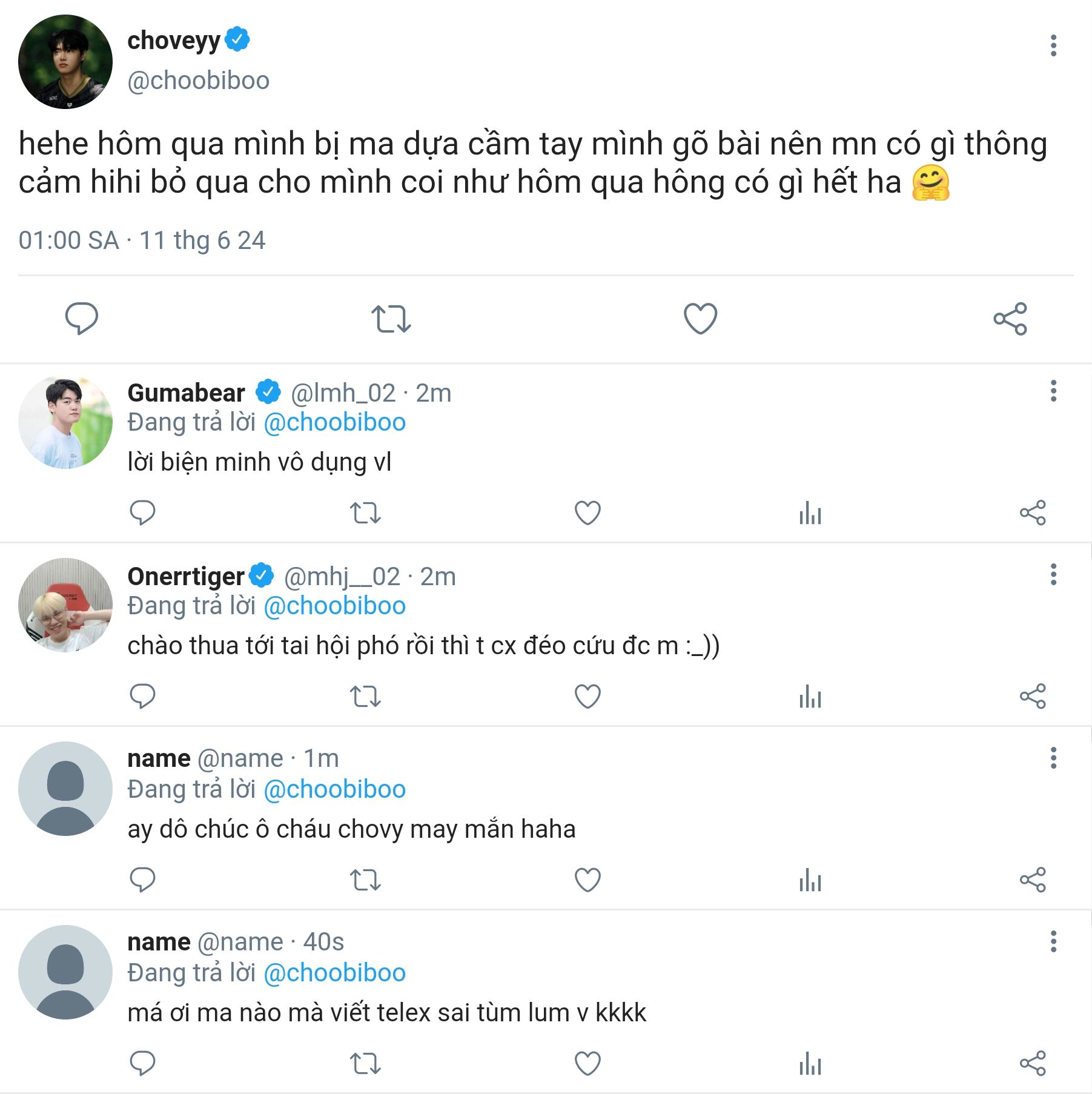Share Onerrtiger's reply
Image resolution: width=1092 pixels, height=1094 pixels.
(x=1032, y=697)
